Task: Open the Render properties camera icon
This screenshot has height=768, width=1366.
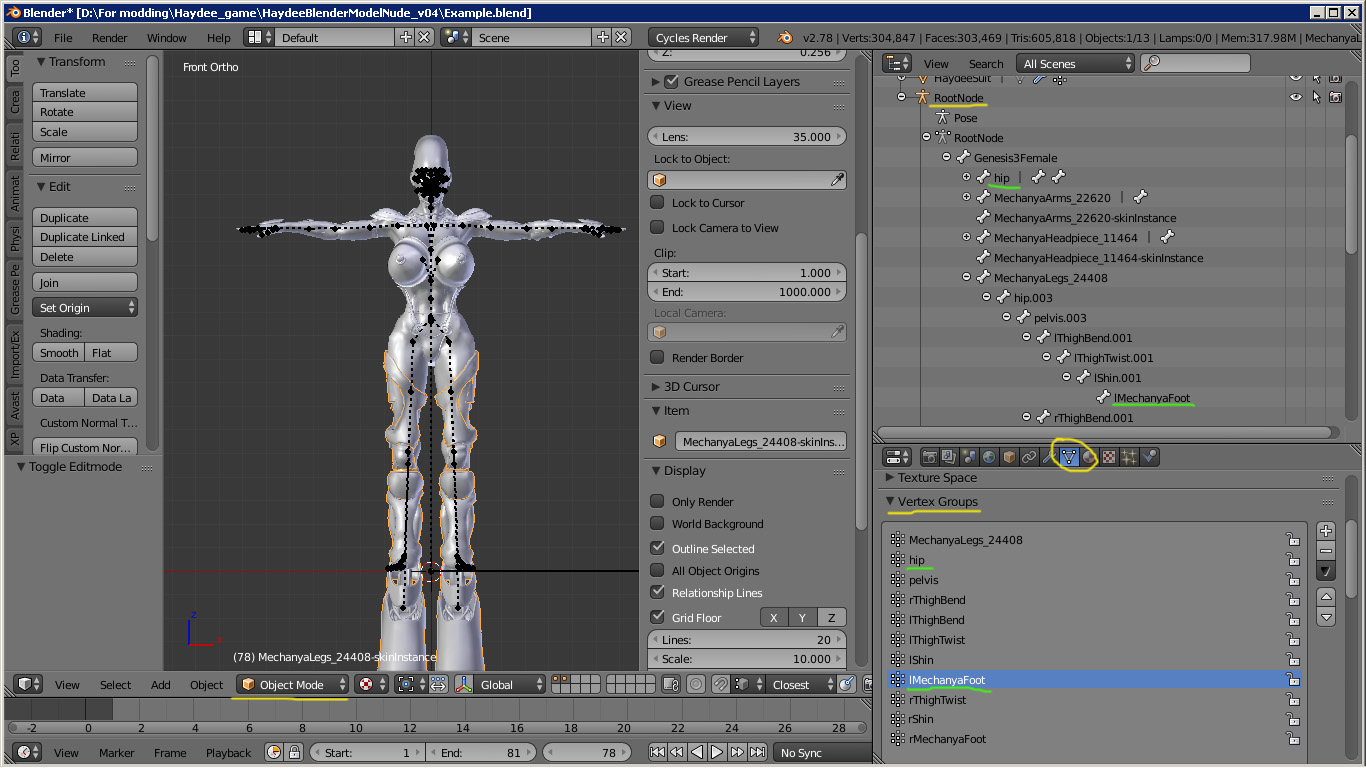Action: tap(930, 457)
